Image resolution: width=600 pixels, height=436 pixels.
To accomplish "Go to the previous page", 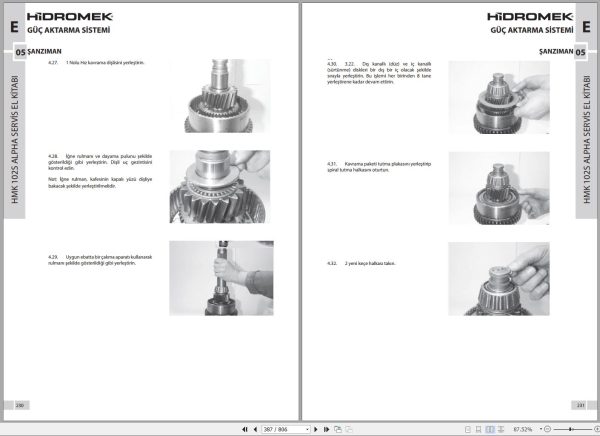I will 255,429.
